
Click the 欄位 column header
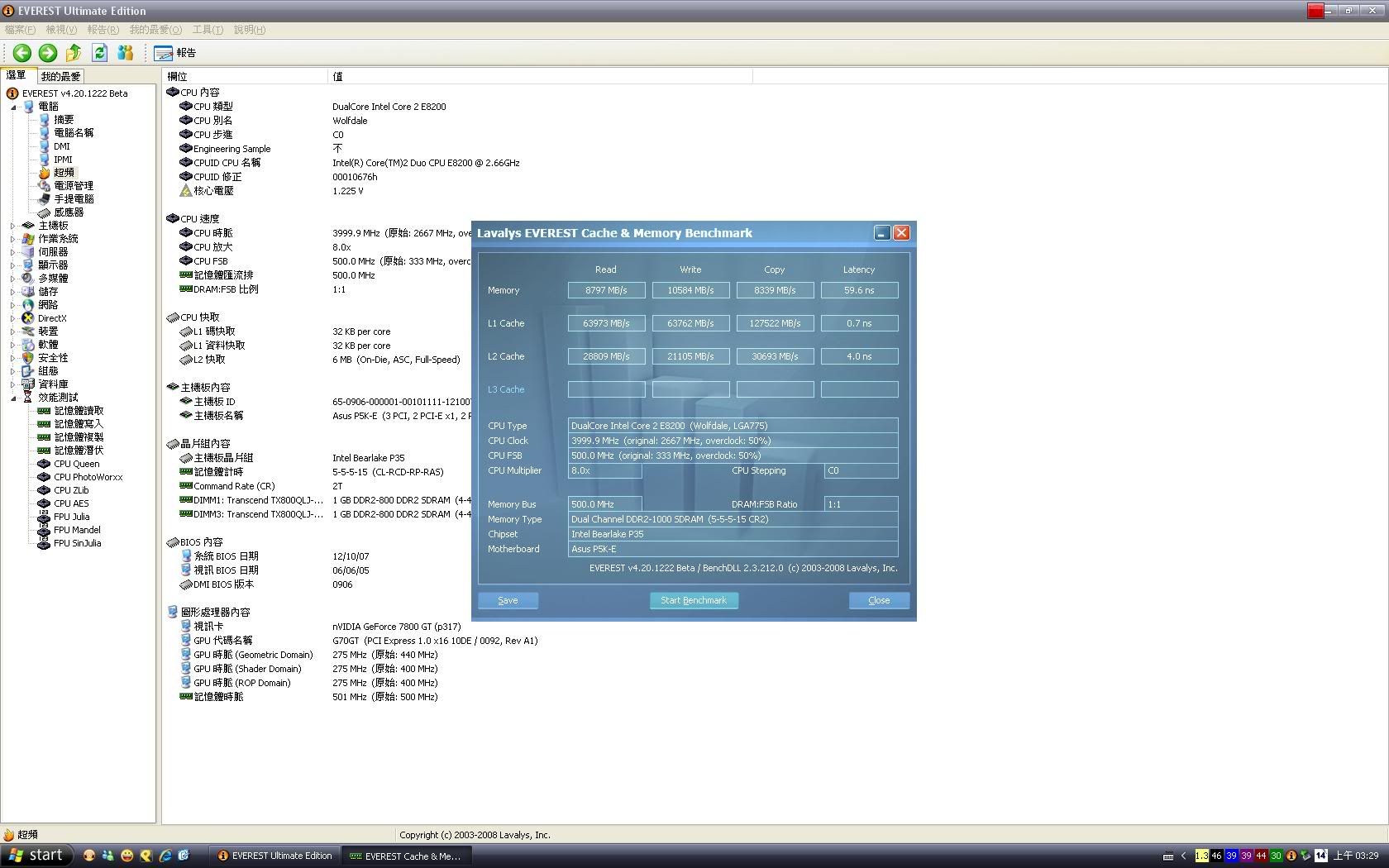click(245, 76)
